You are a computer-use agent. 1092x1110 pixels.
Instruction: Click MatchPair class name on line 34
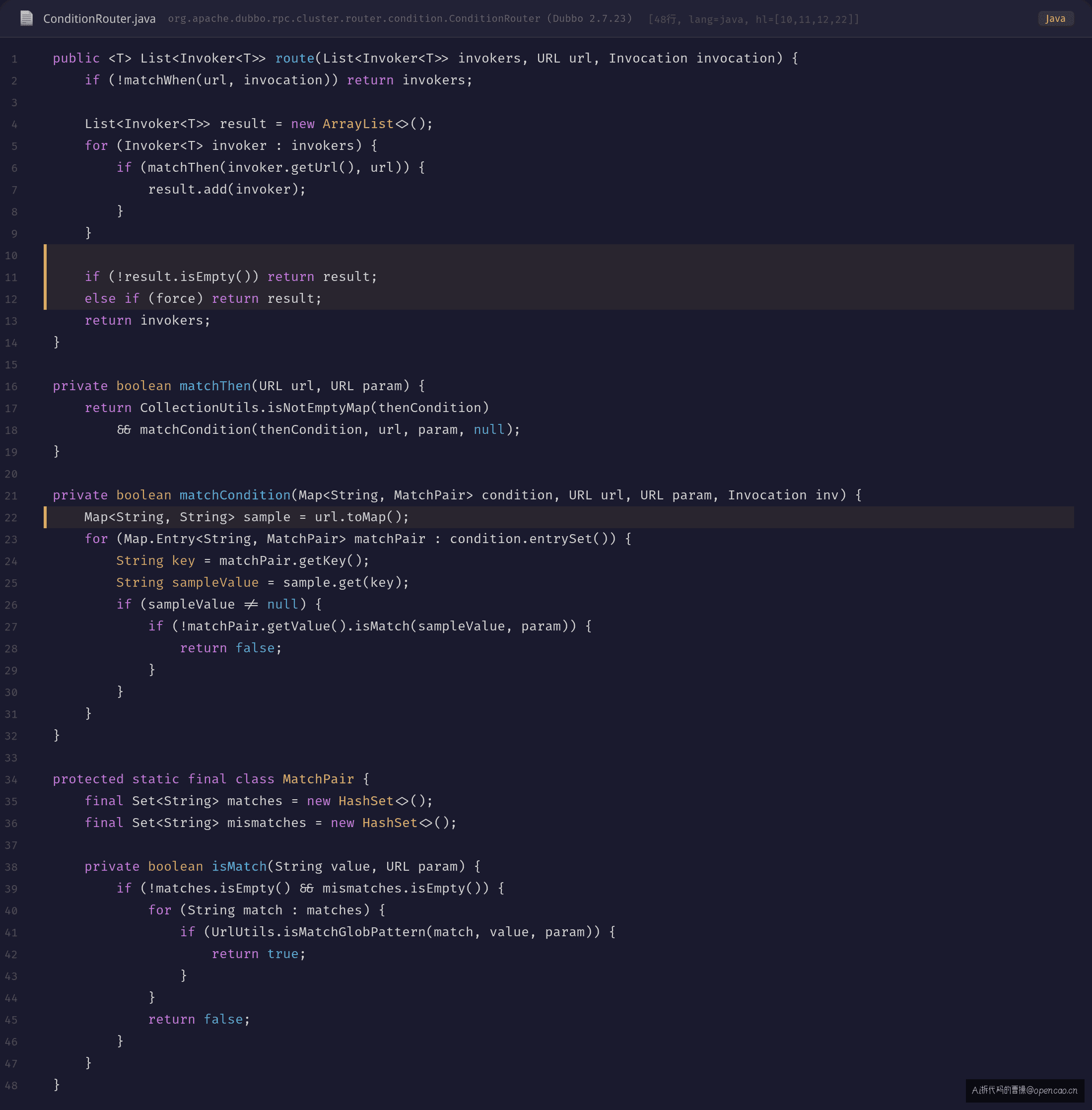pyautogui.click(x=318, y=778)
